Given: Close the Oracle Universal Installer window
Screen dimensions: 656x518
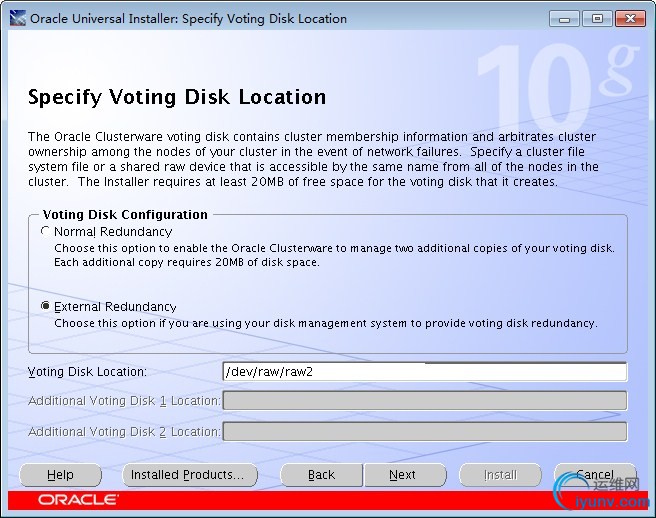Looking at the screenshot, I should 630,19.
